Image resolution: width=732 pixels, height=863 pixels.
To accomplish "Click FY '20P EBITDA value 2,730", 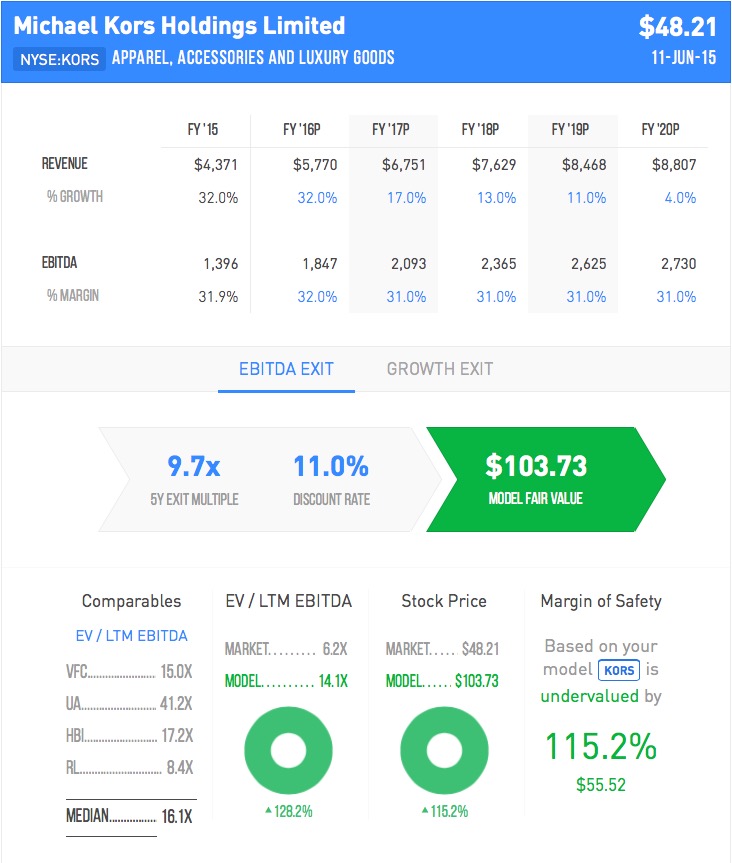I will tap(679, 264).
